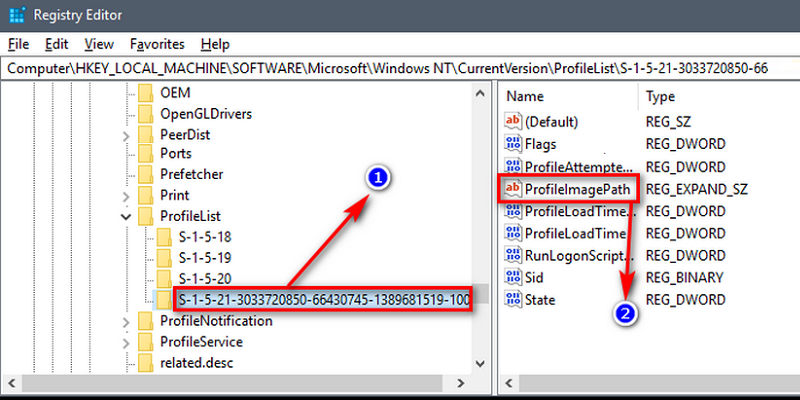Click the Registry Editor app icon in title bar
This screenshot has width=800, height=400.
(x=17, y=15)
